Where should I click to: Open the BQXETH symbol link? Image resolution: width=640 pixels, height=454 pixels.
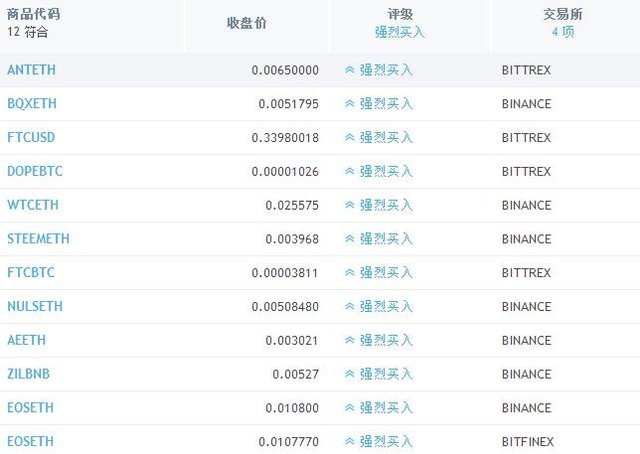click(x=32, y=104)
